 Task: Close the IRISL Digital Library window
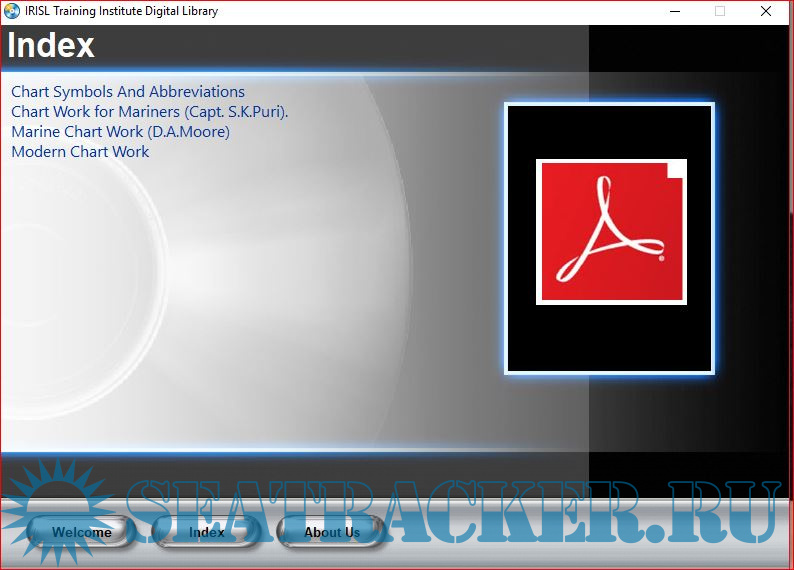click(766, 12)
